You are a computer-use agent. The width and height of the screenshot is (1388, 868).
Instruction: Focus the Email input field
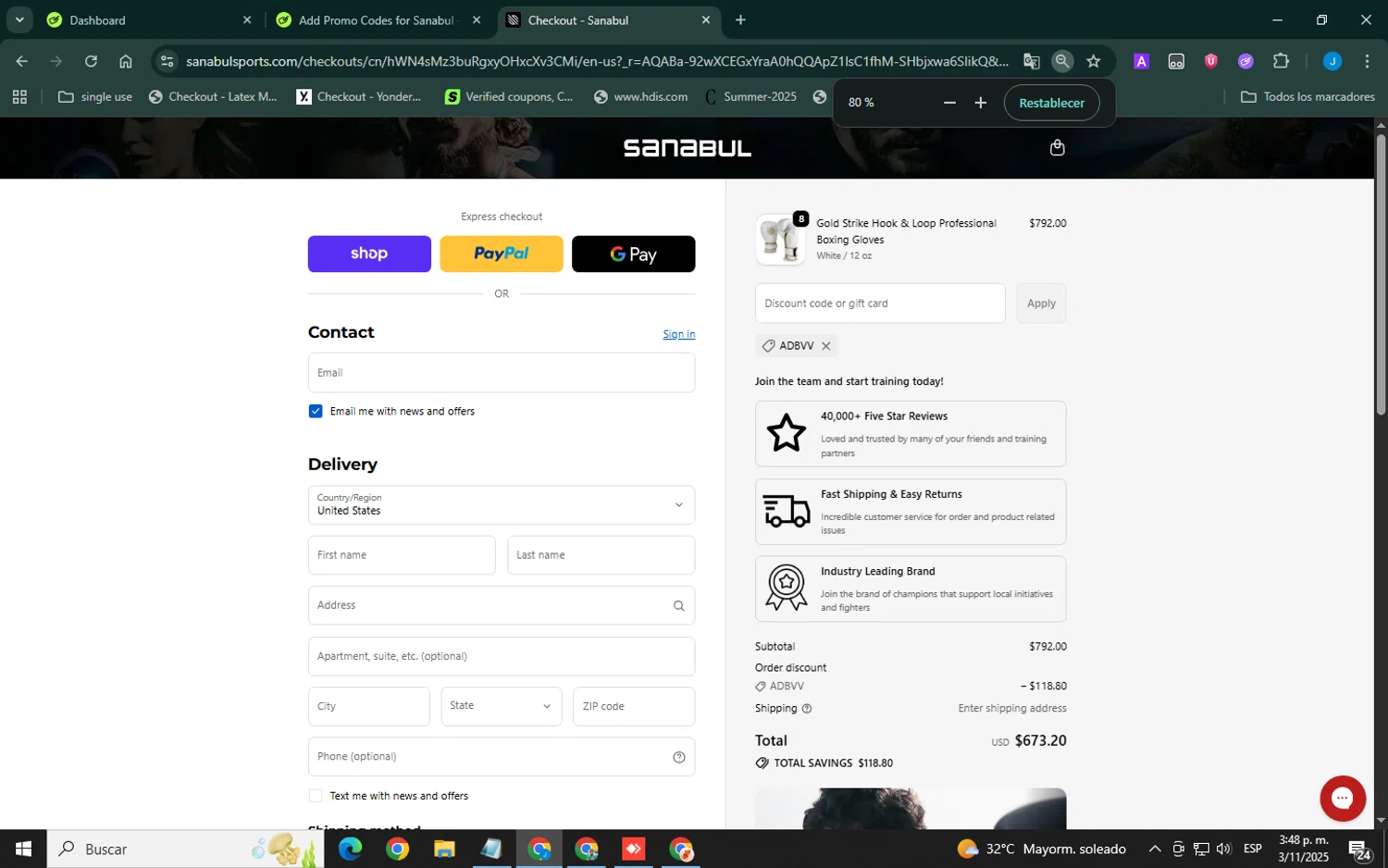(x=502, y=373)
